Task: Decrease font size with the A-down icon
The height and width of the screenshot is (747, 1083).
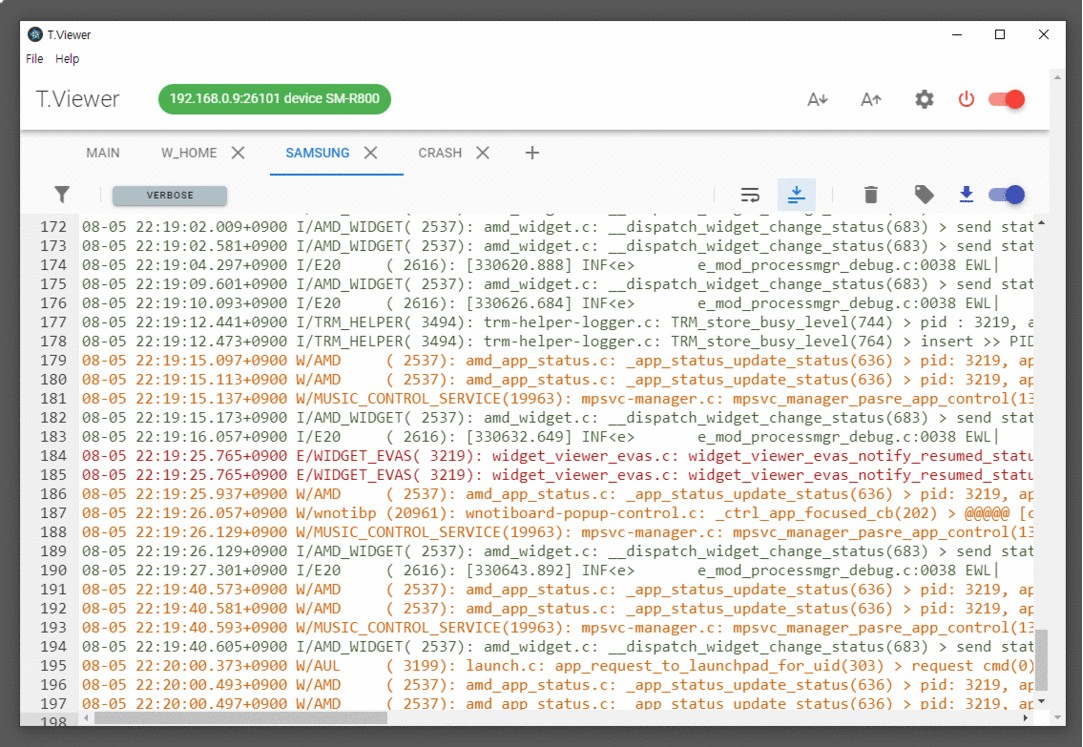Action: click(817, 99)
